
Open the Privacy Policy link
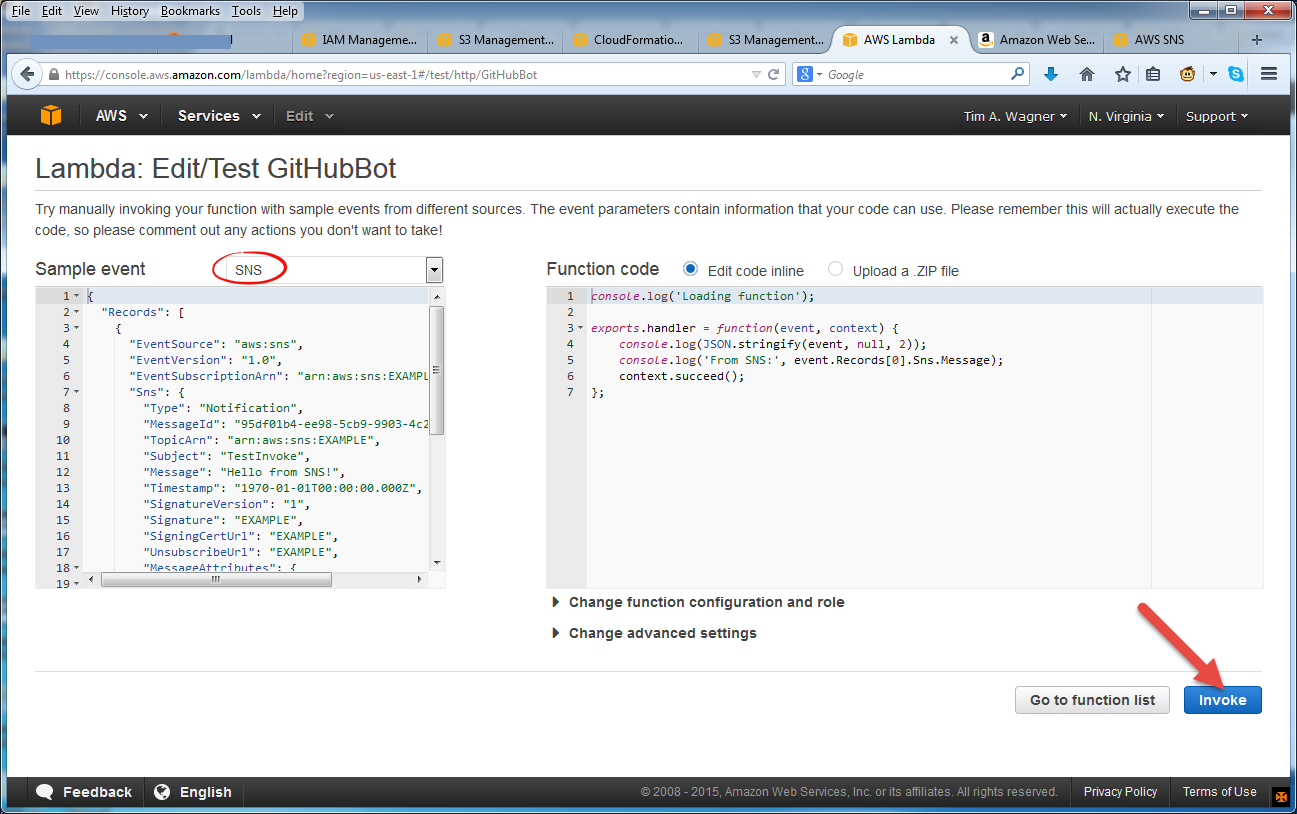coord(1119,791)
